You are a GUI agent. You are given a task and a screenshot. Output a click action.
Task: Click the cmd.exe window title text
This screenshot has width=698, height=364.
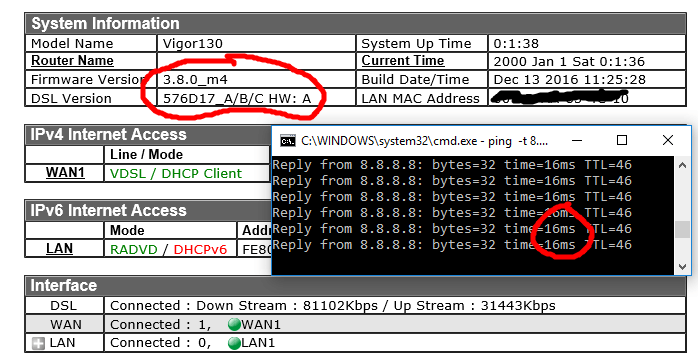pos(424,142)
